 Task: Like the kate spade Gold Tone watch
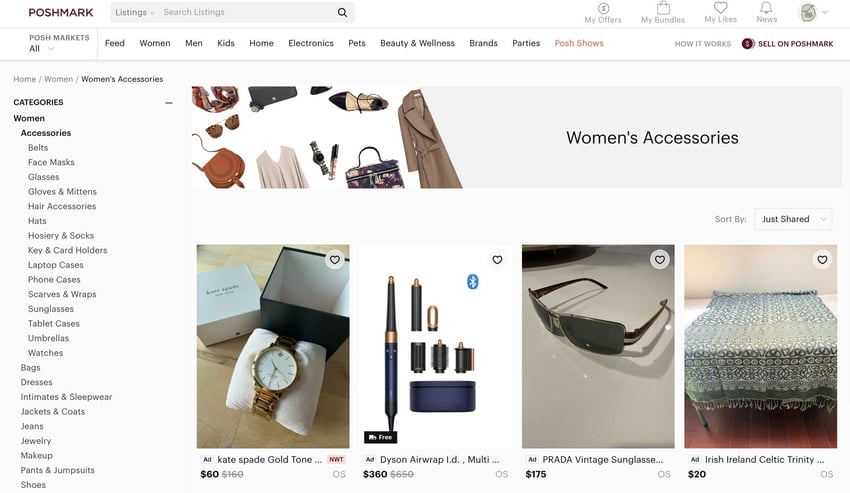pyautogui.click(x=335, y=260)
